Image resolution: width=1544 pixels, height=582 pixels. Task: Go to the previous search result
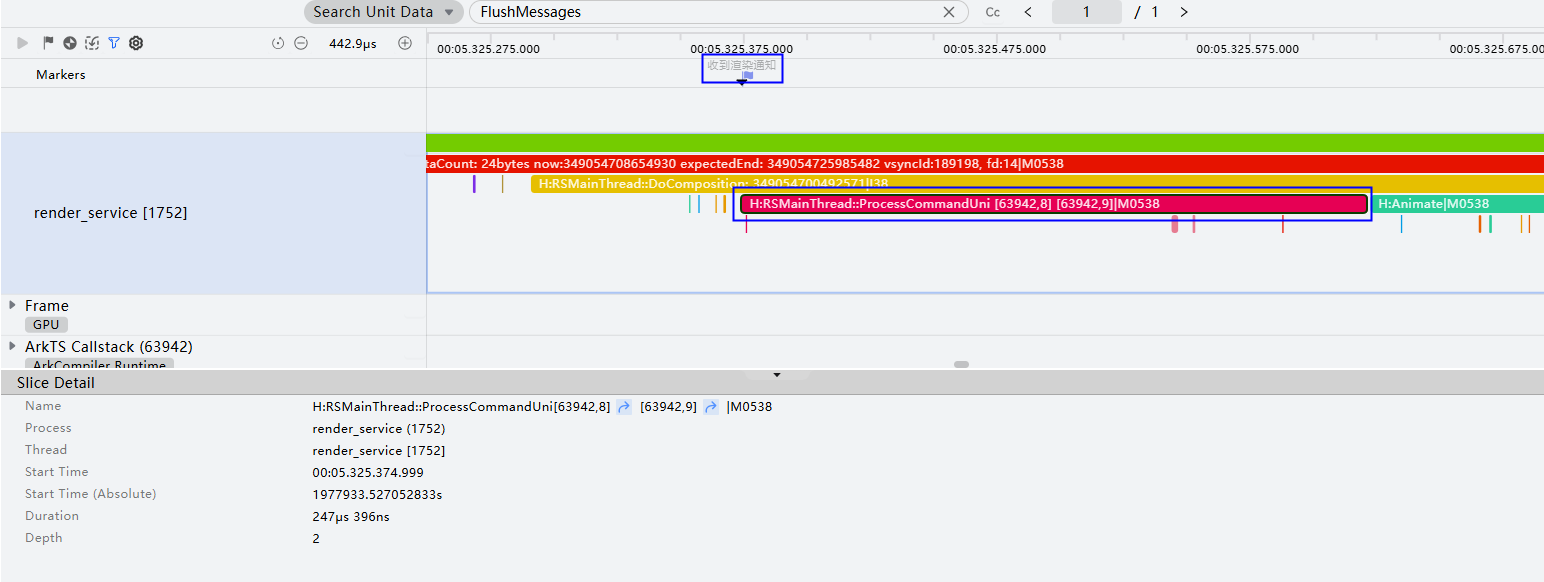(1028, 12)
